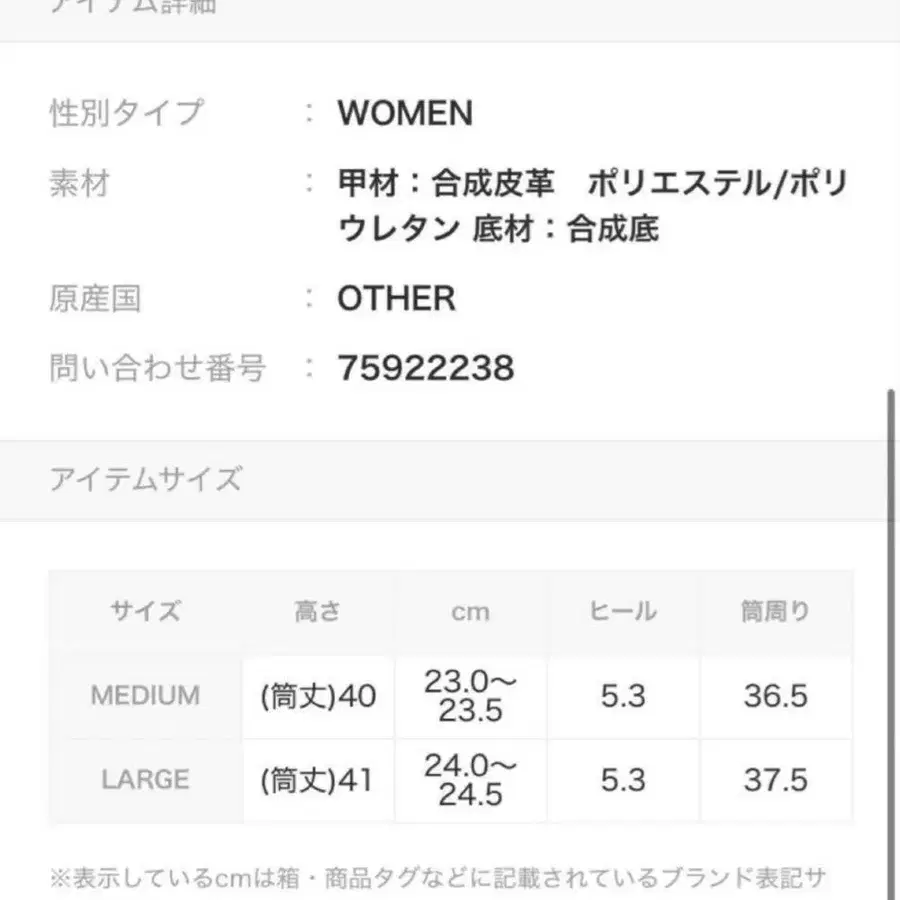Click the 筒周り column header
This screenshot has width=900, height=900.
pyautogui.click(x=775, y=612)
